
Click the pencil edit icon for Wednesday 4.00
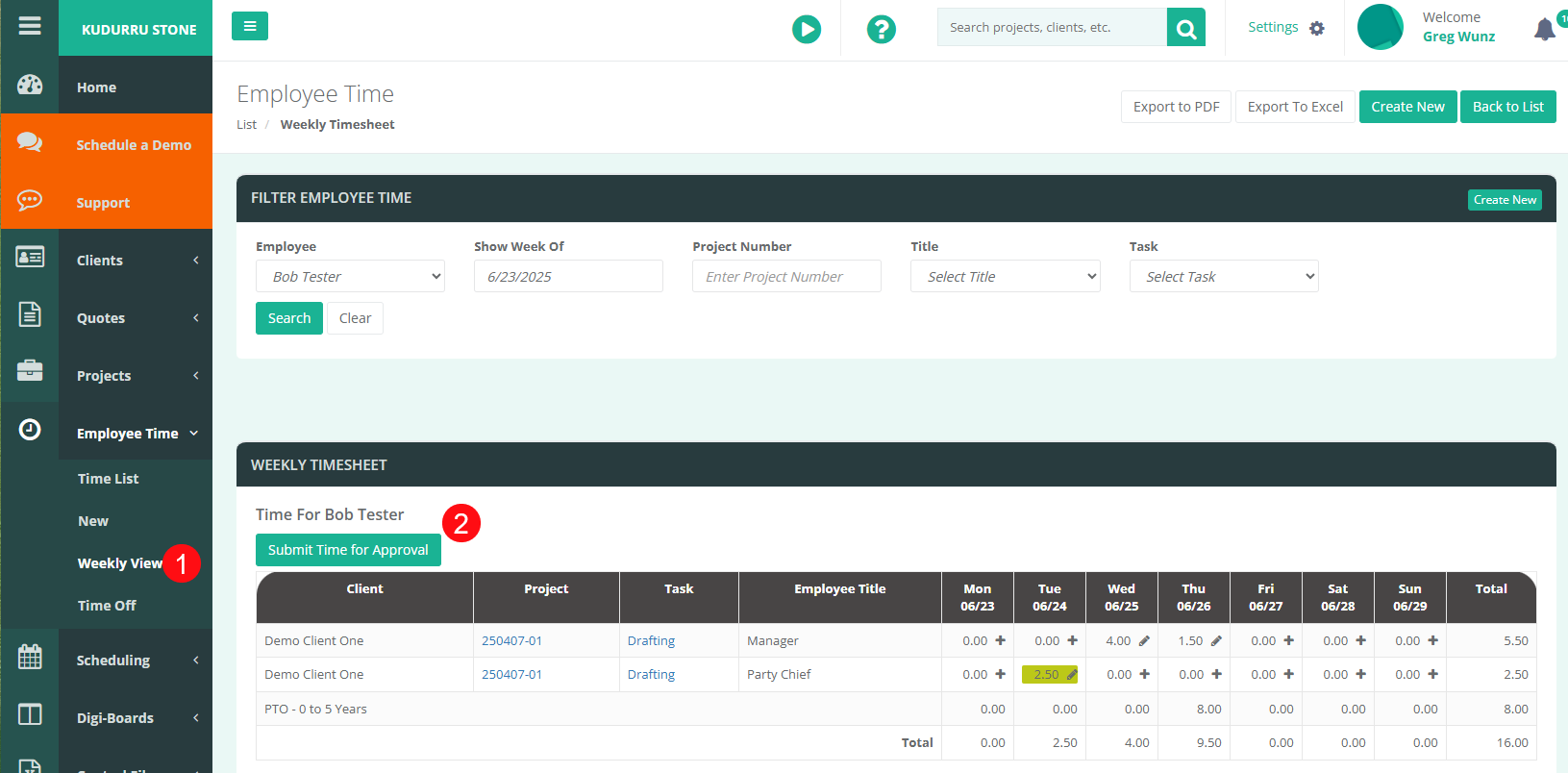1144,641
